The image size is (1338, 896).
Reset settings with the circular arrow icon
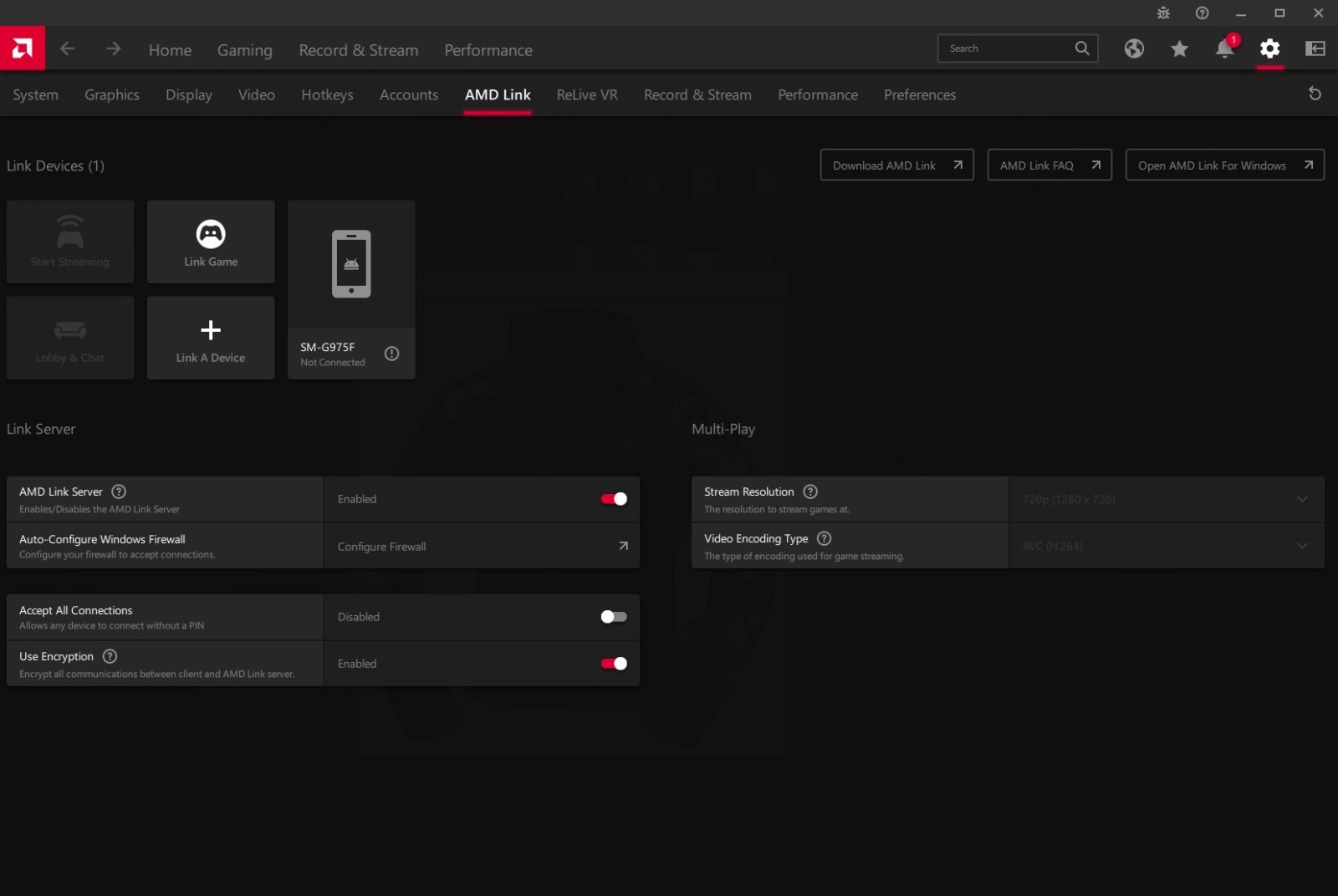[1315, 94]
